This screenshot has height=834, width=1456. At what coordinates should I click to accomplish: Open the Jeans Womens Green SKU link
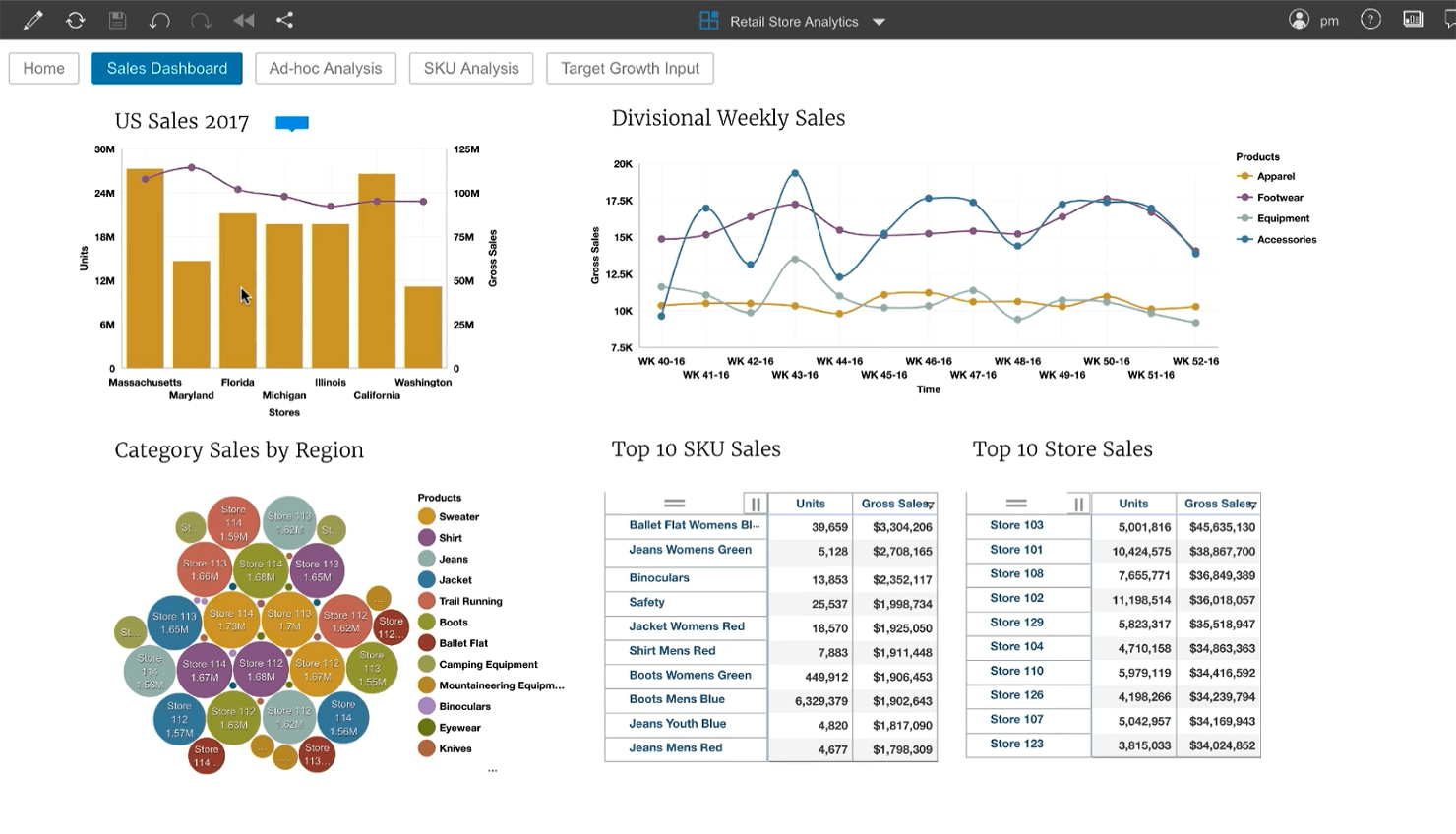(x=690, y=550)
